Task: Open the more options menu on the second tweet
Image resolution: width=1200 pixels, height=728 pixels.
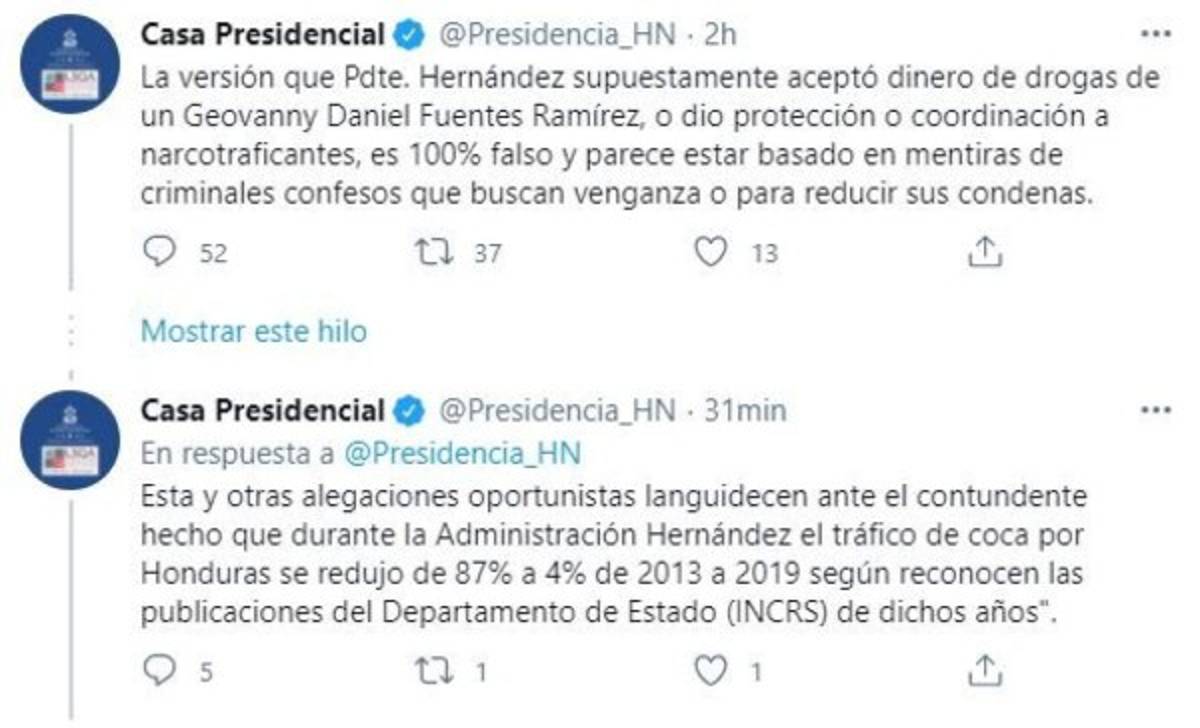Action: (1155, 411)
